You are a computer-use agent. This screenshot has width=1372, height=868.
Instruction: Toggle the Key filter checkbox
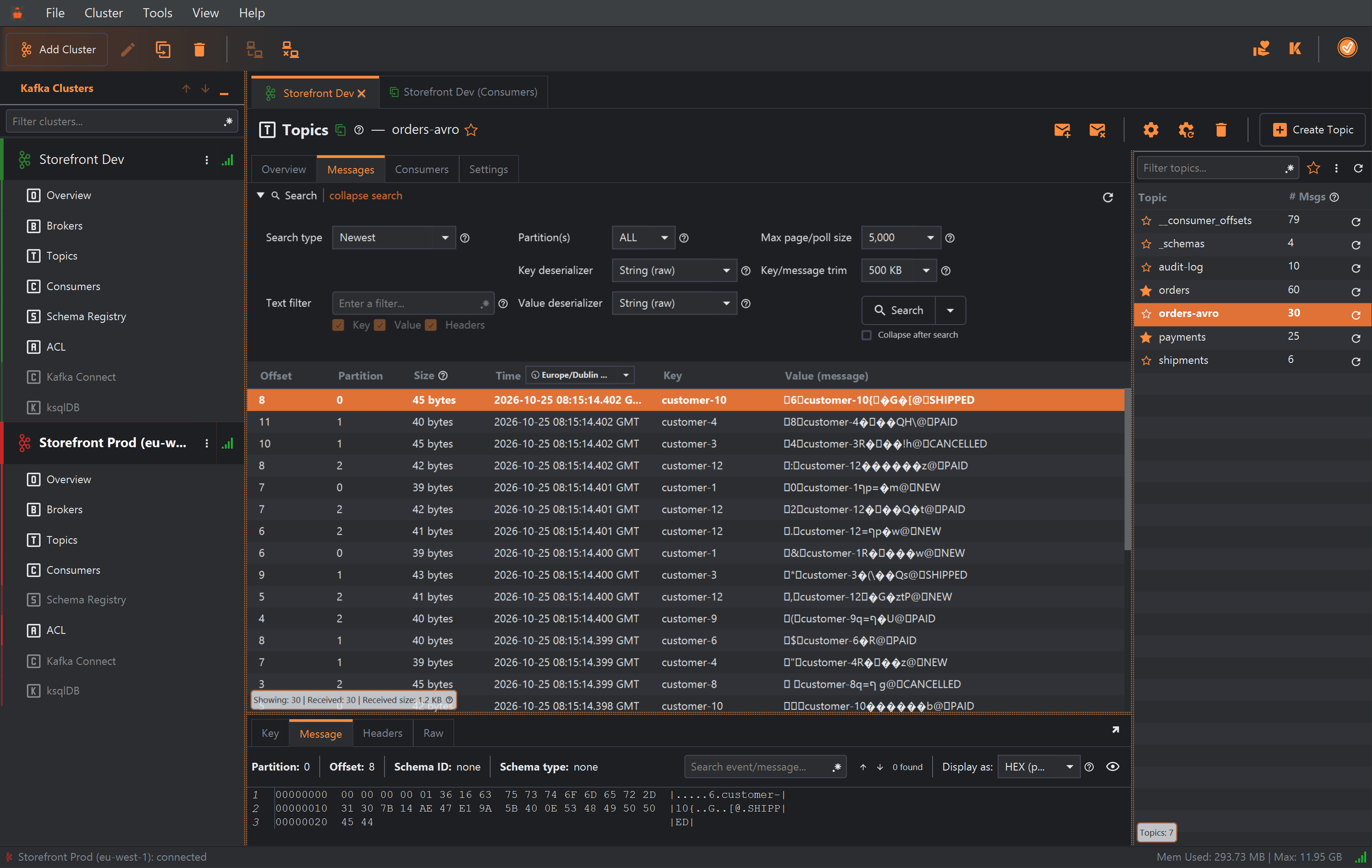pyautogui.click(x=338, y=325)
